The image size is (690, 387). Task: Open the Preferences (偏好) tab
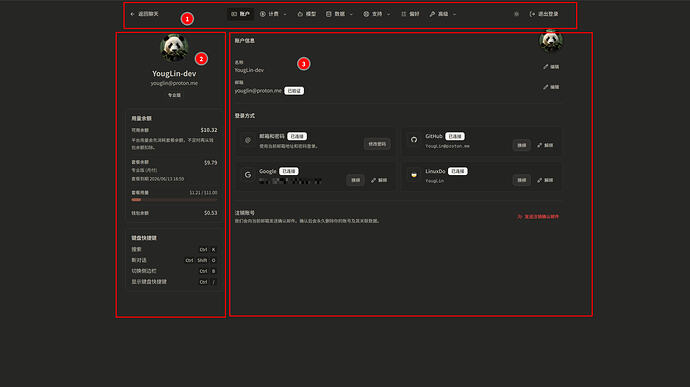410,14
